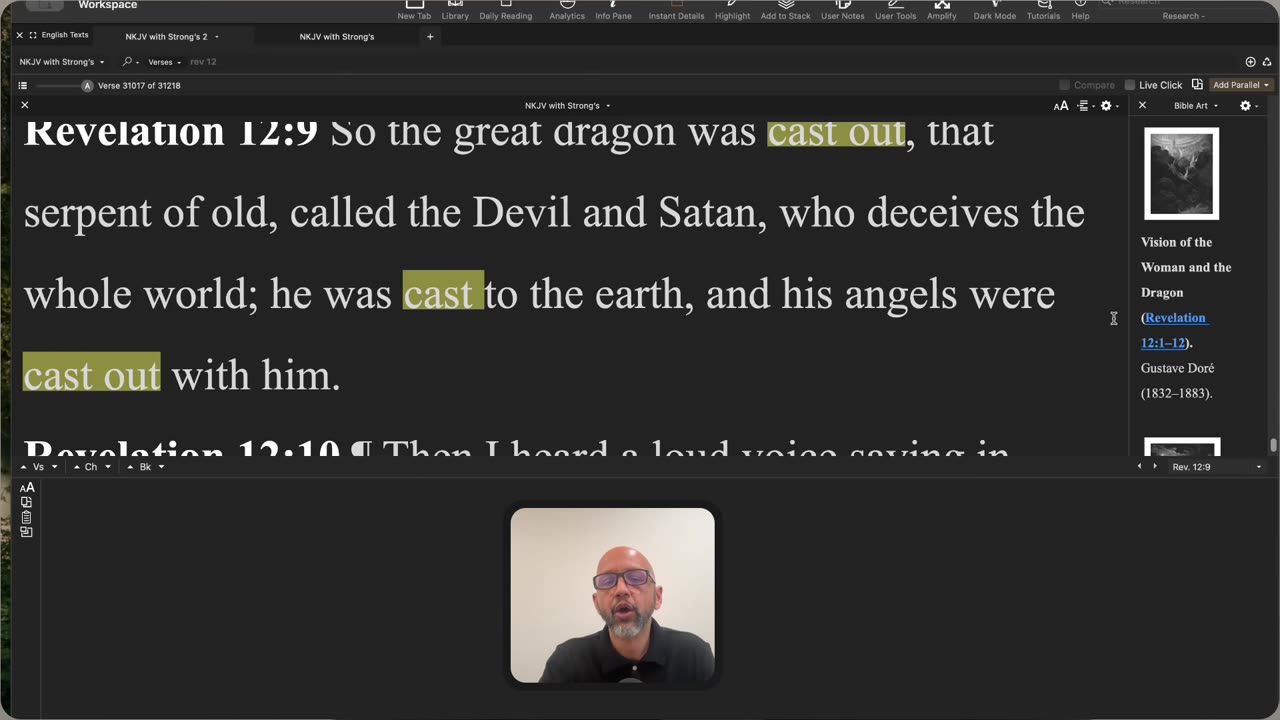
Task: Open the Library toolbar icon
Action: coord(455,10)
